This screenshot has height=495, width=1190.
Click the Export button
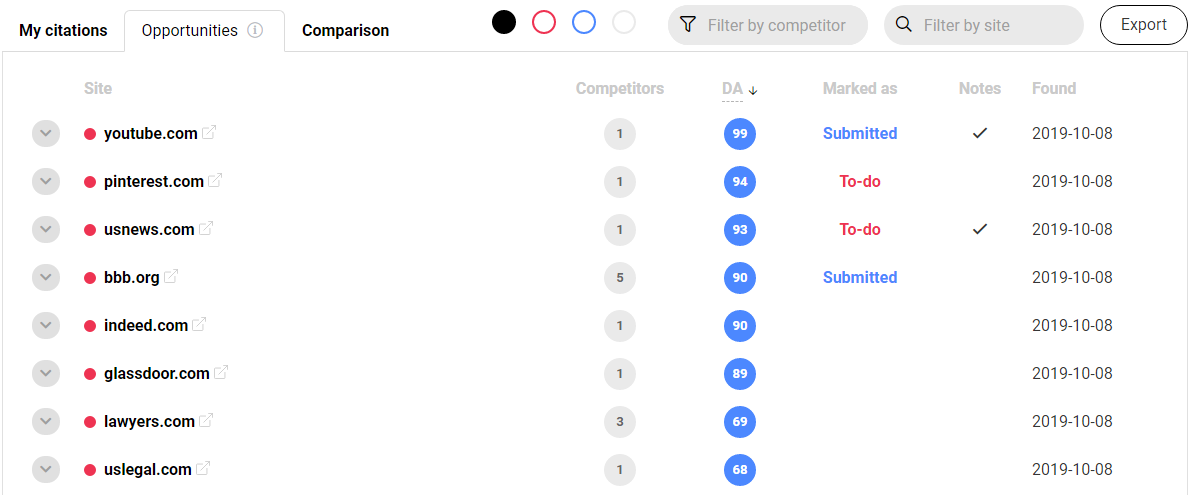[x=1144, y=25]
